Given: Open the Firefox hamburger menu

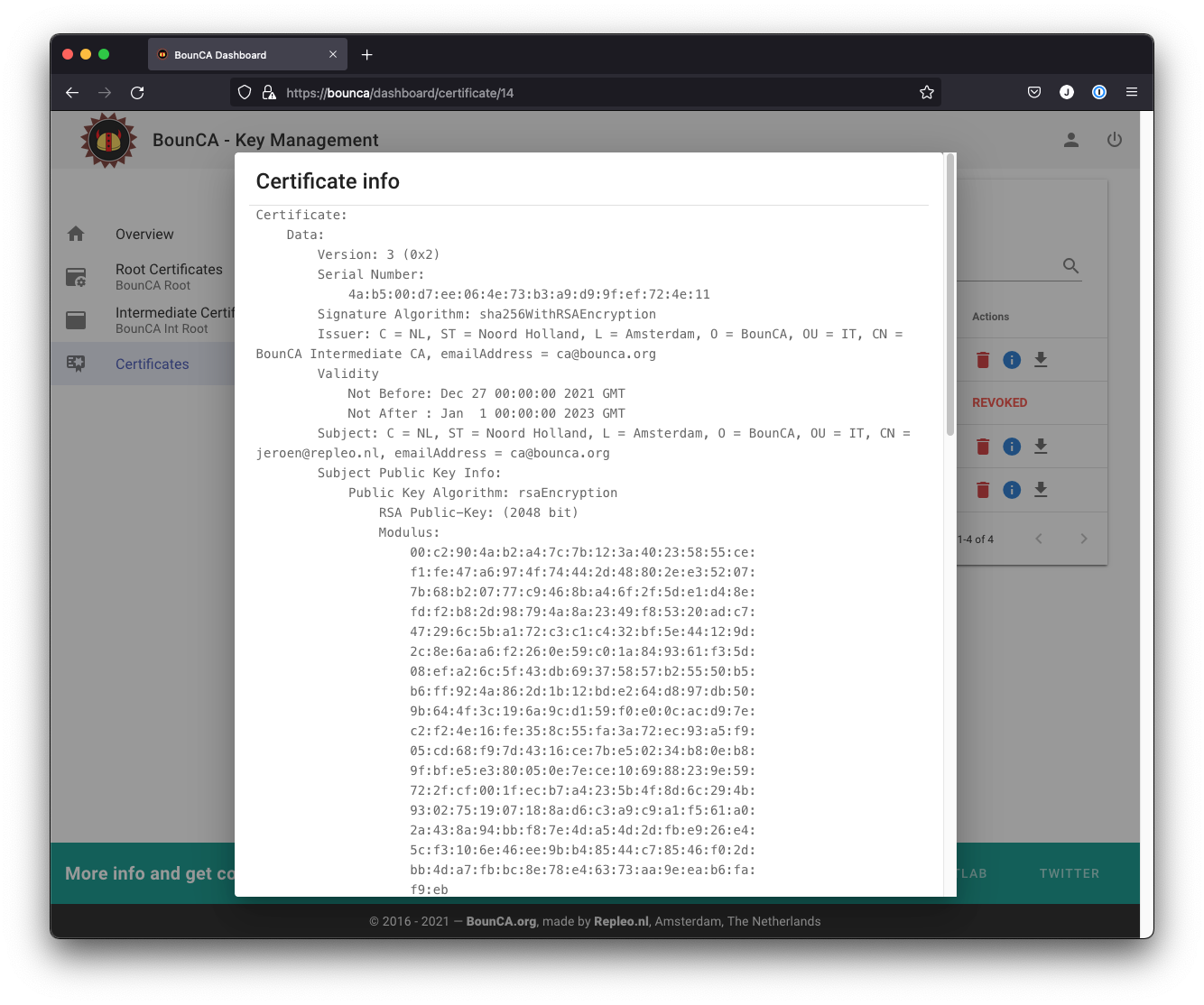Looking at the screenshot, I should click(x=1132, y=92).
